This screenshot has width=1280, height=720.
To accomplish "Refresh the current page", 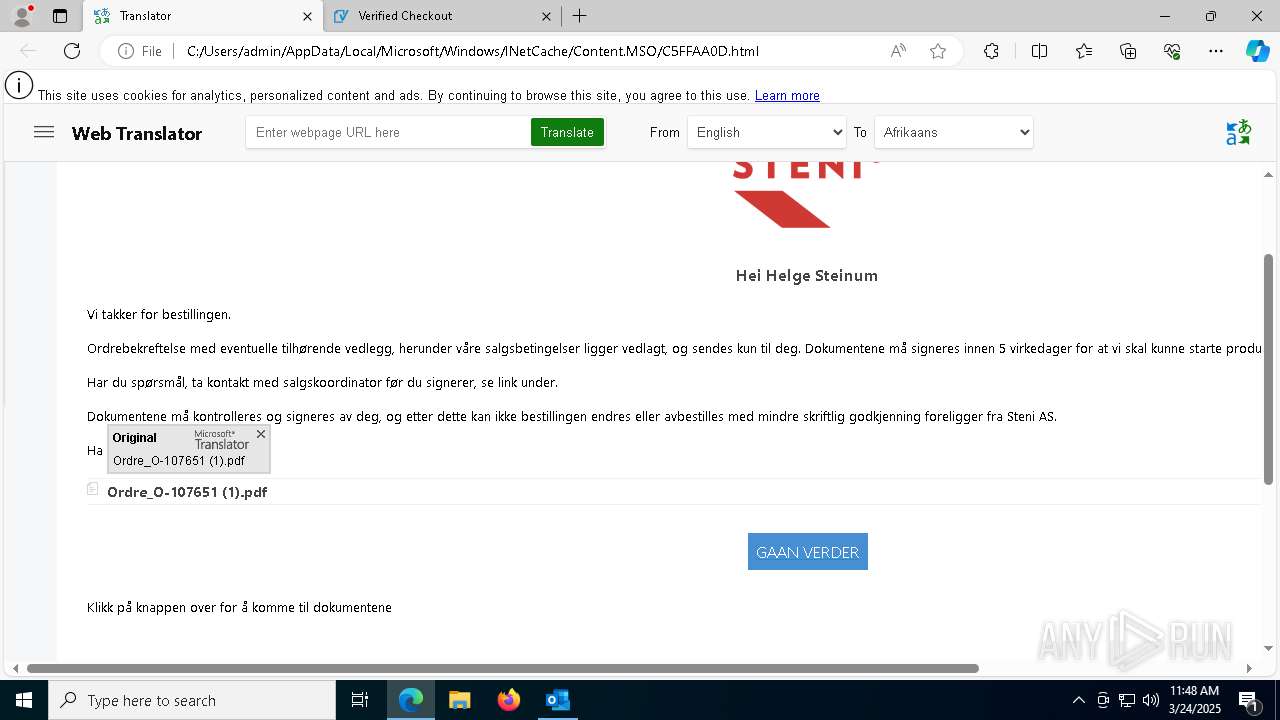I will pos(72,51).
